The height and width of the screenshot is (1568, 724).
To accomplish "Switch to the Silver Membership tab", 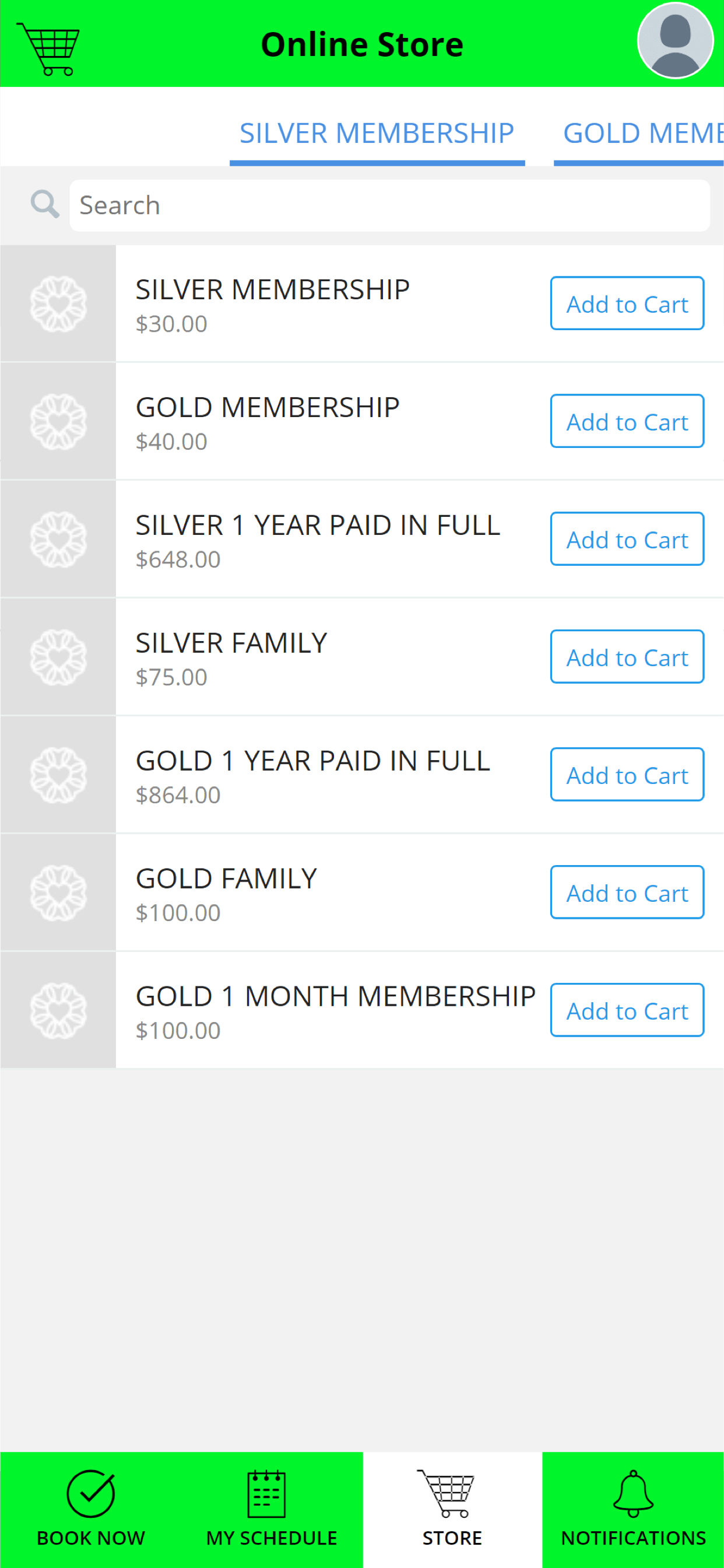I will pos(377,134).
